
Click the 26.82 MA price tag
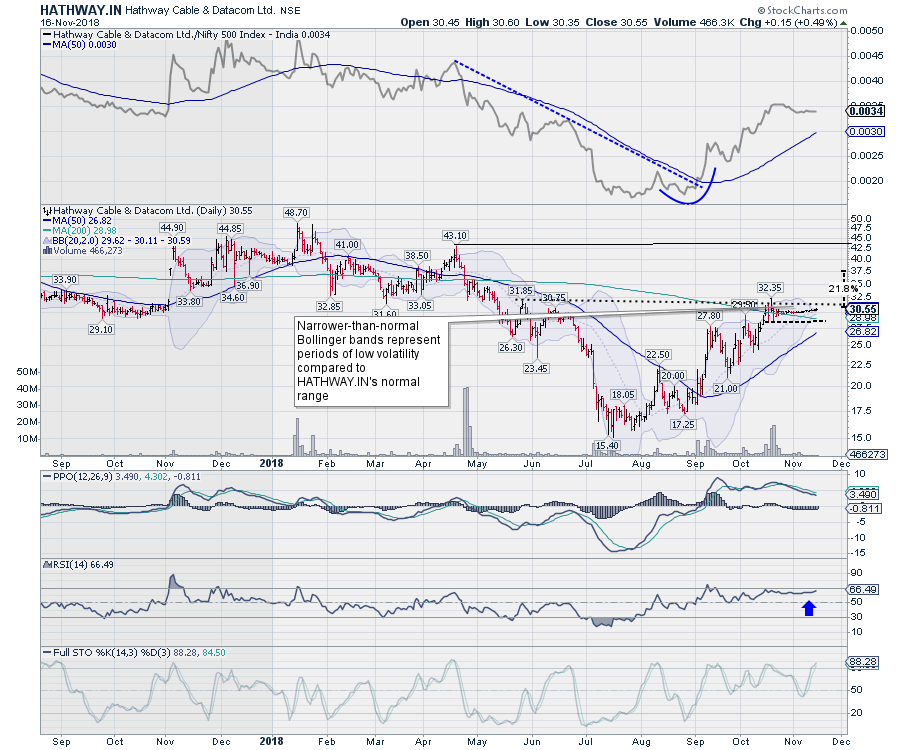[x=863, y=332]
